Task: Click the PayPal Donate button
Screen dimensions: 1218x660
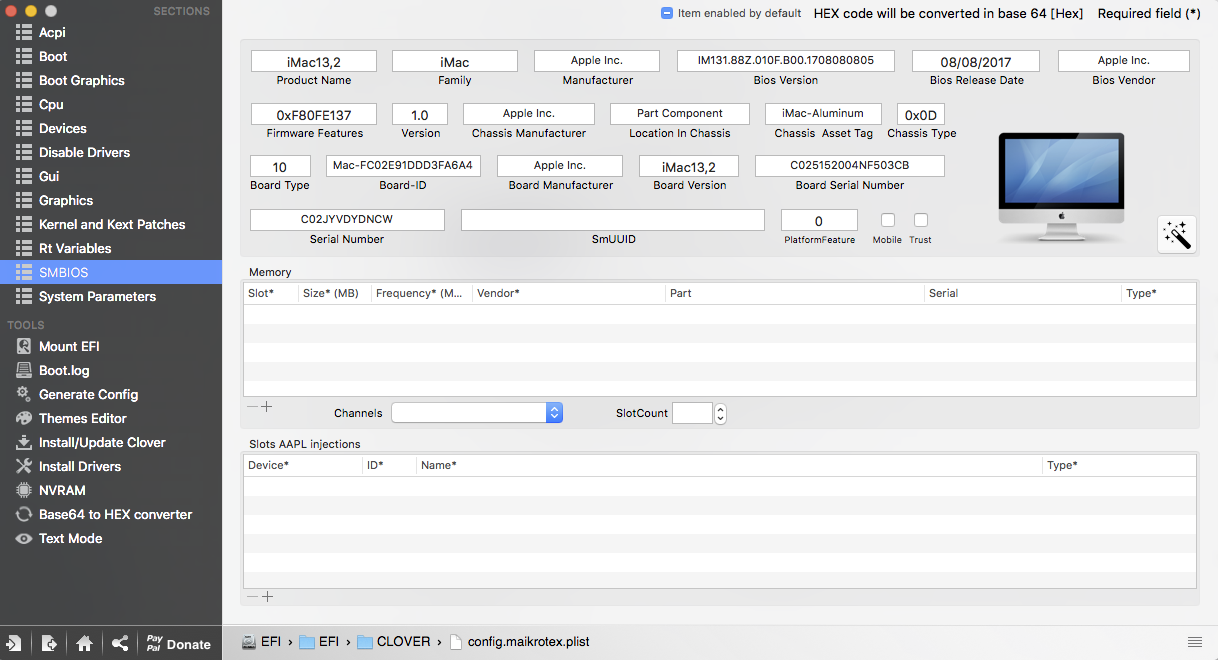Action: click(x=178, y=644)
